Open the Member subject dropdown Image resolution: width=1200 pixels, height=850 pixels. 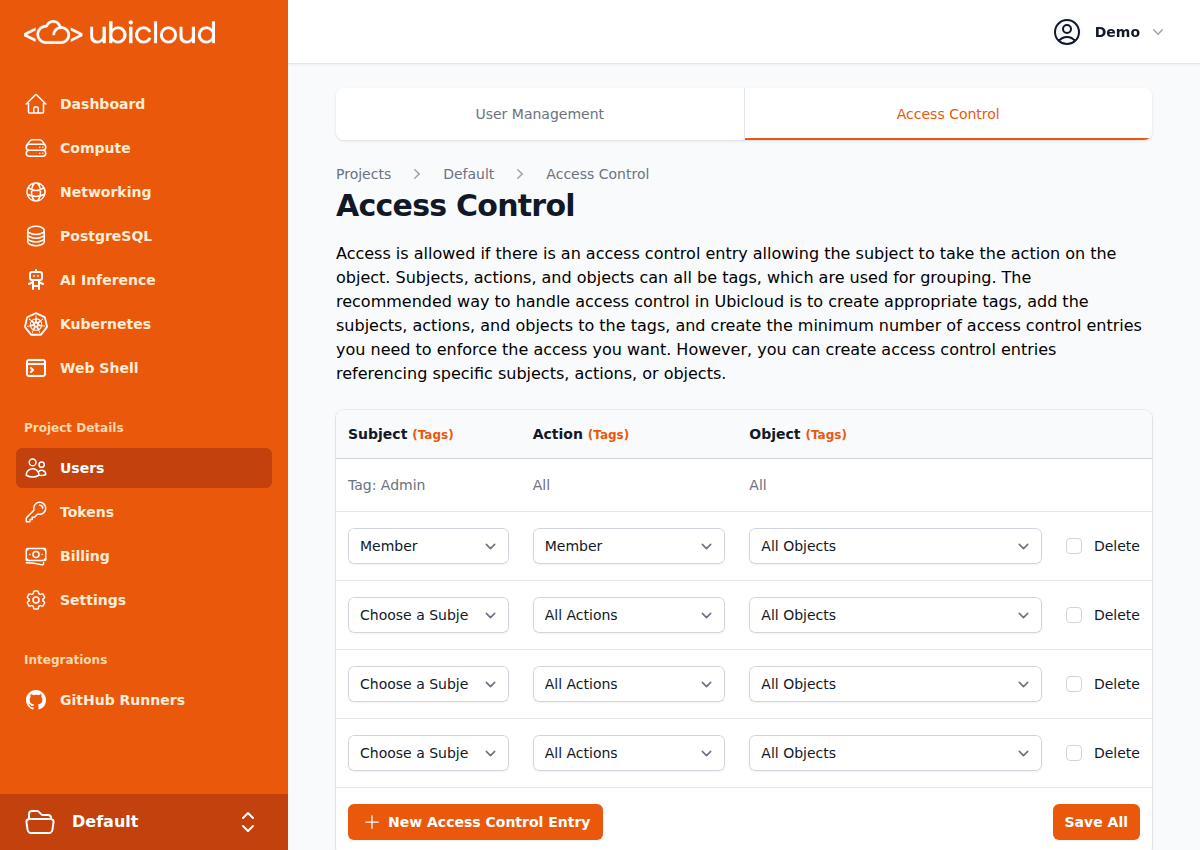click(428, 546)
